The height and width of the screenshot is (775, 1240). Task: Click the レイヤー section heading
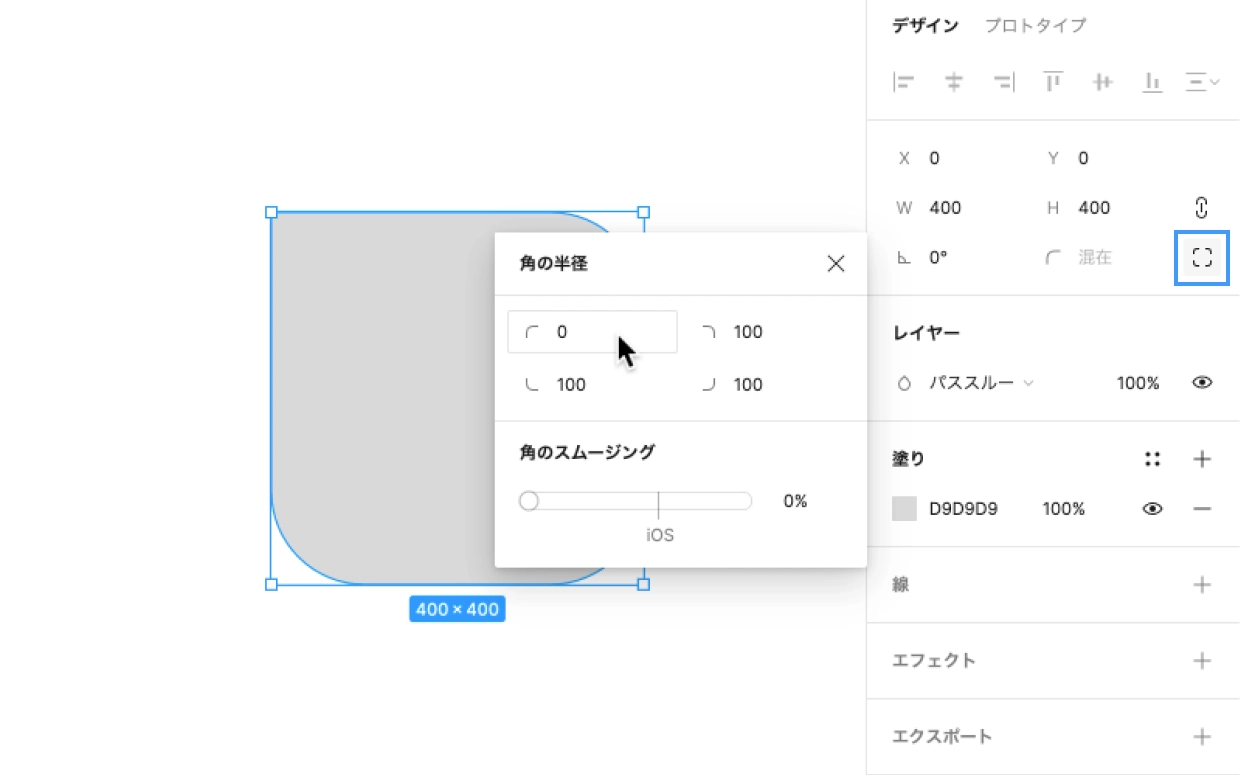coord(926,333)
